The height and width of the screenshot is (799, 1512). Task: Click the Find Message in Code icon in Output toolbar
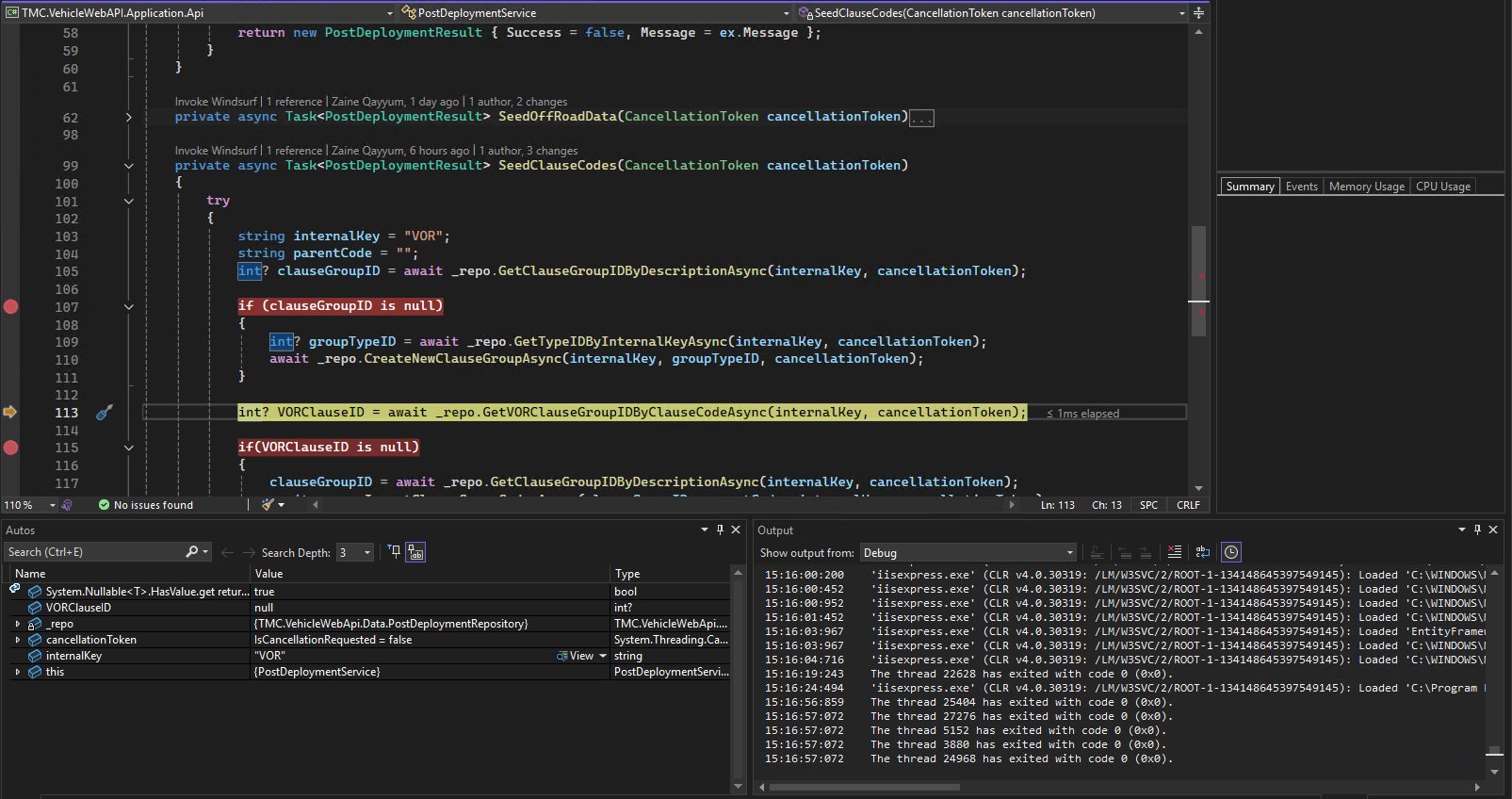coord(1097,552)
